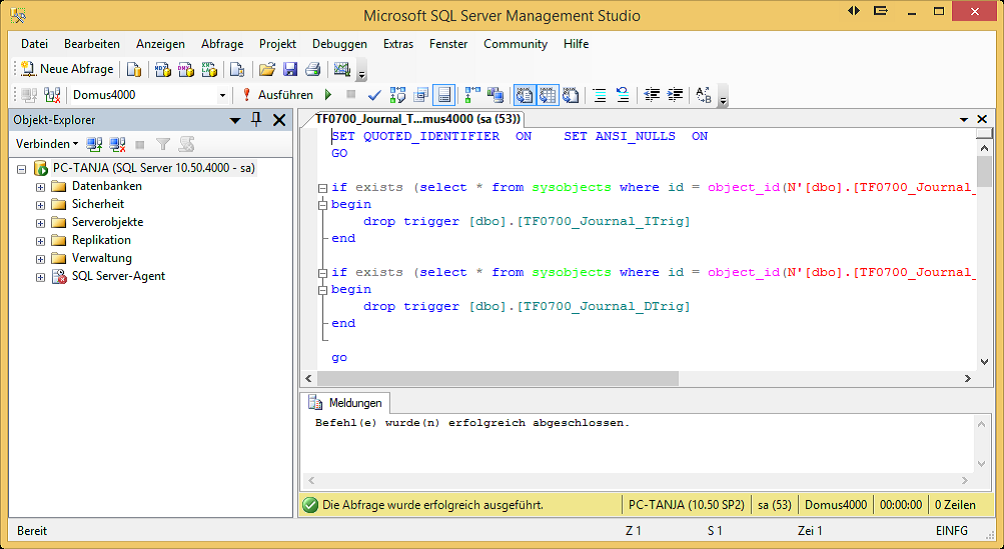Open the Datei menu

coord(35,44)
